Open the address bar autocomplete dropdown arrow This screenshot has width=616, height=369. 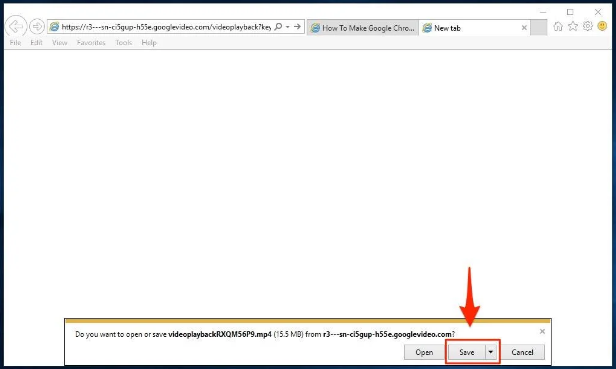click(x=288, y=27)
